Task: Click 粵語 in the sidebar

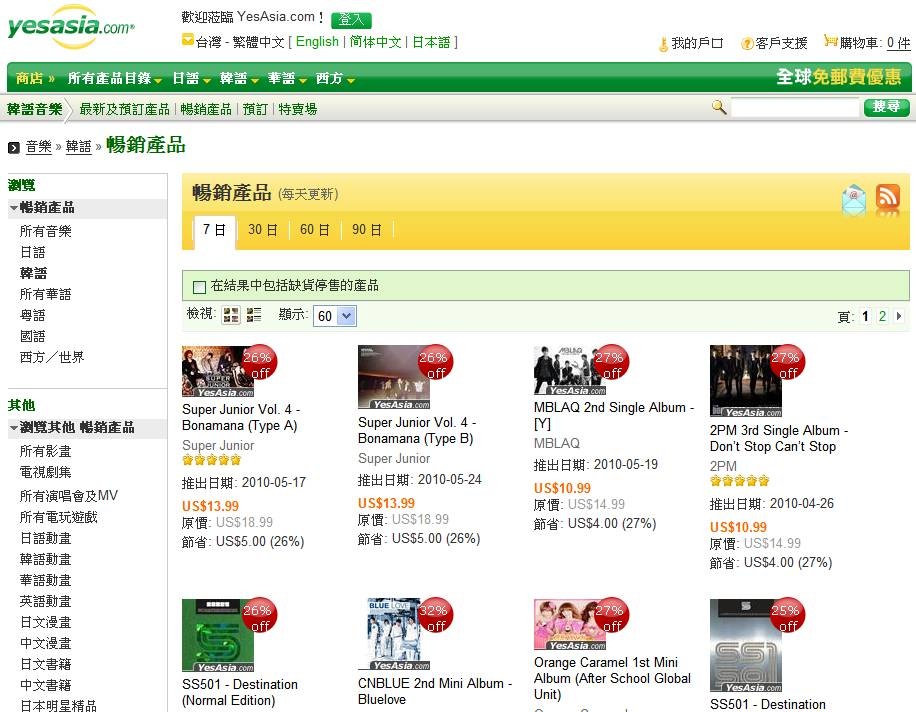Action: [x=33, y=315]
